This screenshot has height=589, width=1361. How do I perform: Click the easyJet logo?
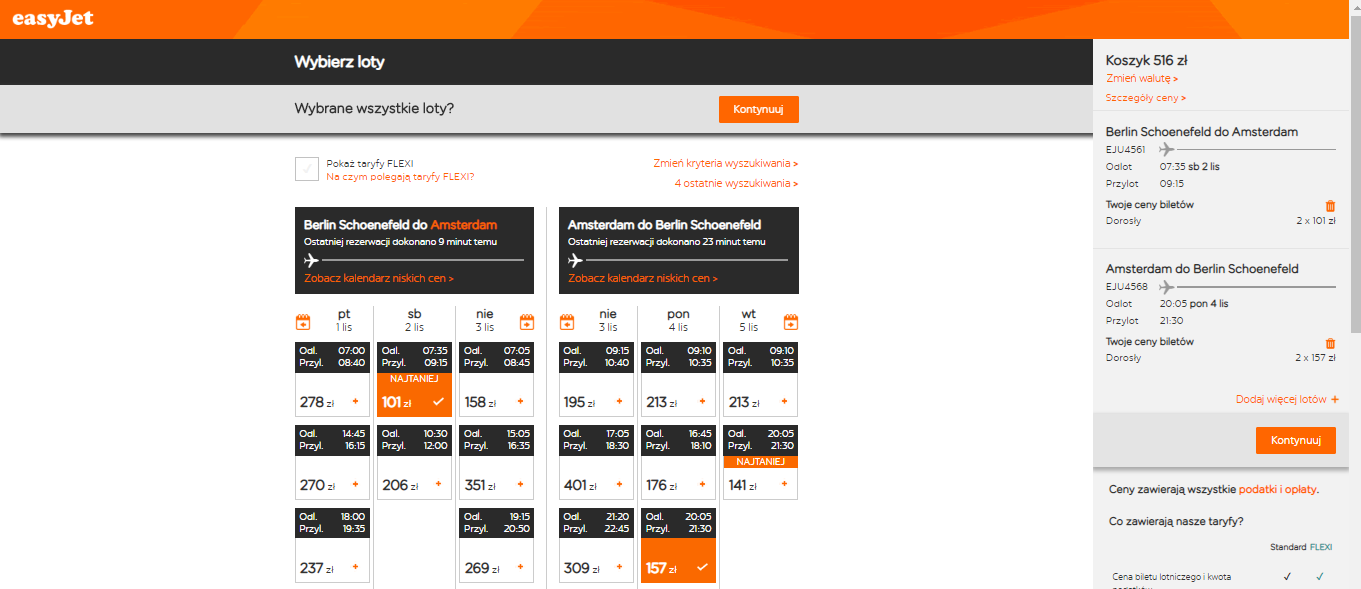(53, 17)
